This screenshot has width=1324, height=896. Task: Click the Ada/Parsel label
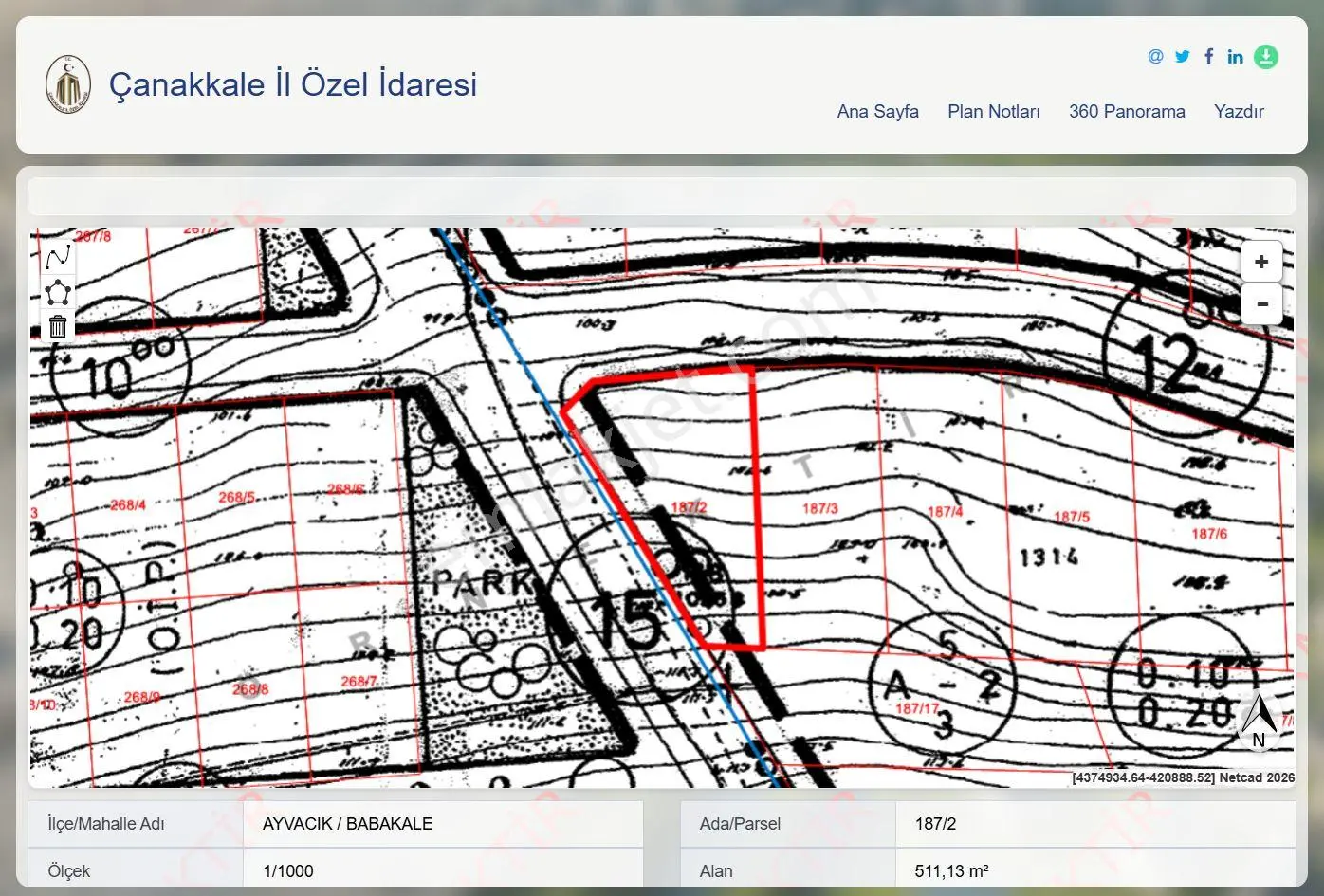click(x=740, y=823)
